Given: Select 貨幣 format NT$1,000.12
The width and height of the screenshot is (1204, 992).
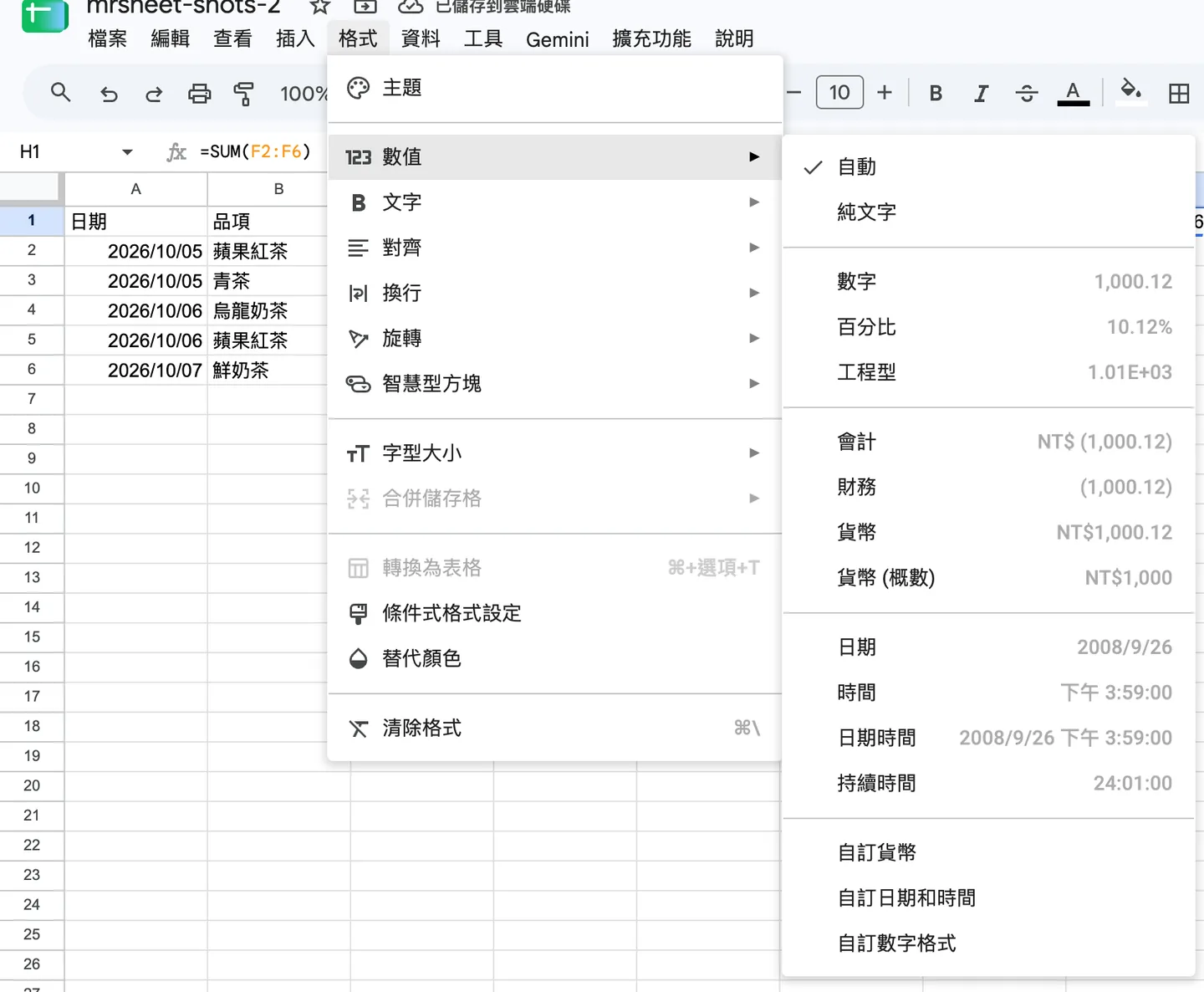Looking at the screenshot, I should [988, 532].
